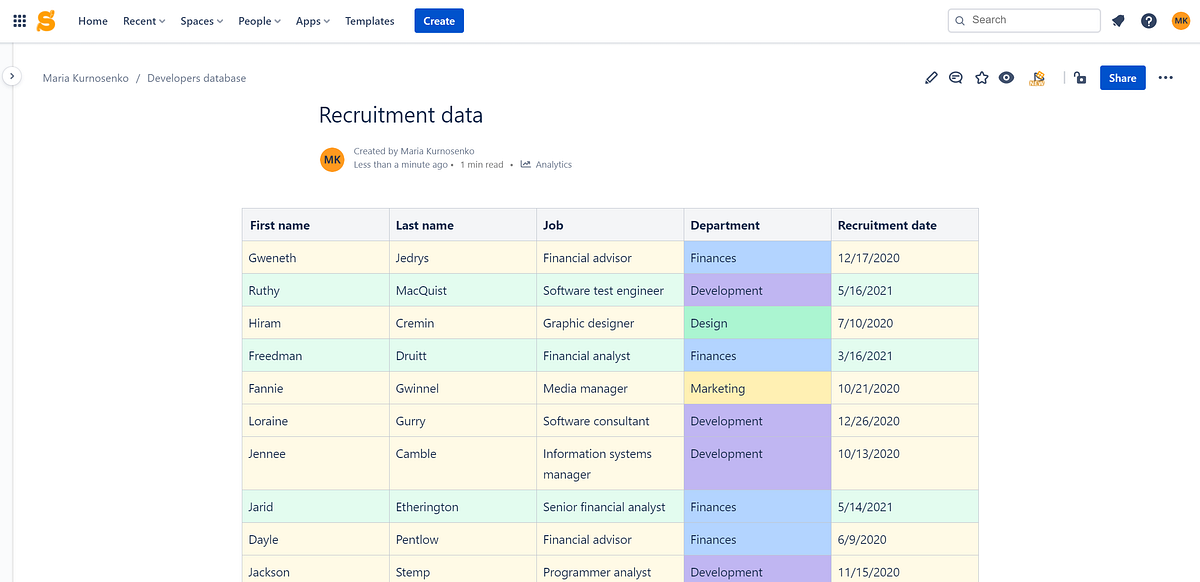
Task: Select Home in the navigation bar
Action: pyautogui.click(x=92, y=20)
